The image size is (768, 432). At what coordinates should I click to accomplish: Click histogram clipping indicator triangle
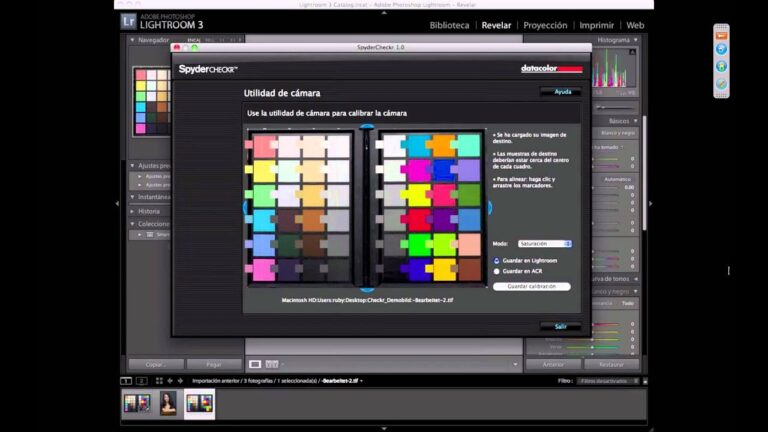coord(632,52)
